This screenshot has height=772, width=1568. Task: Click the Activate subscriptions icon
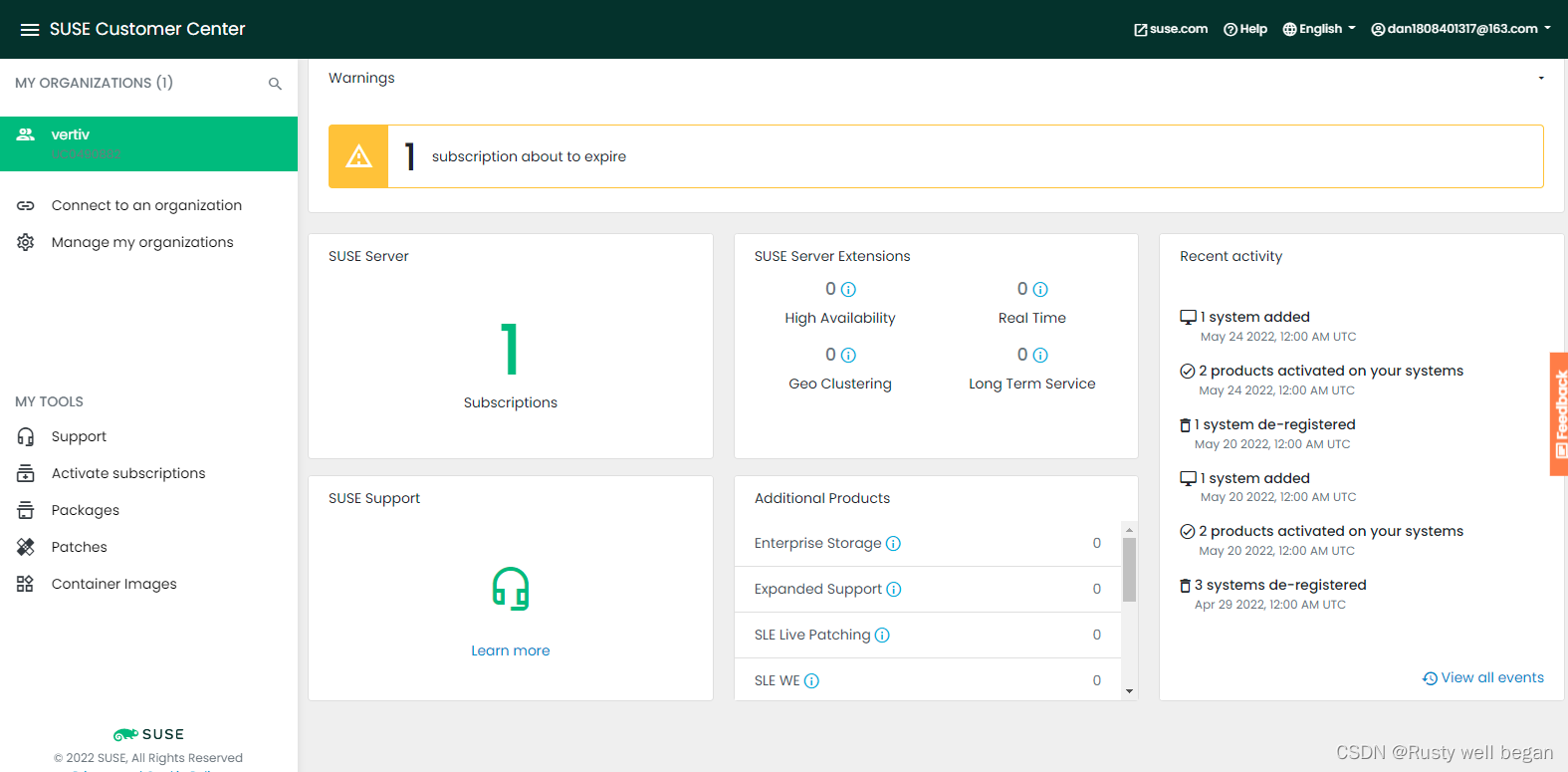26,473
